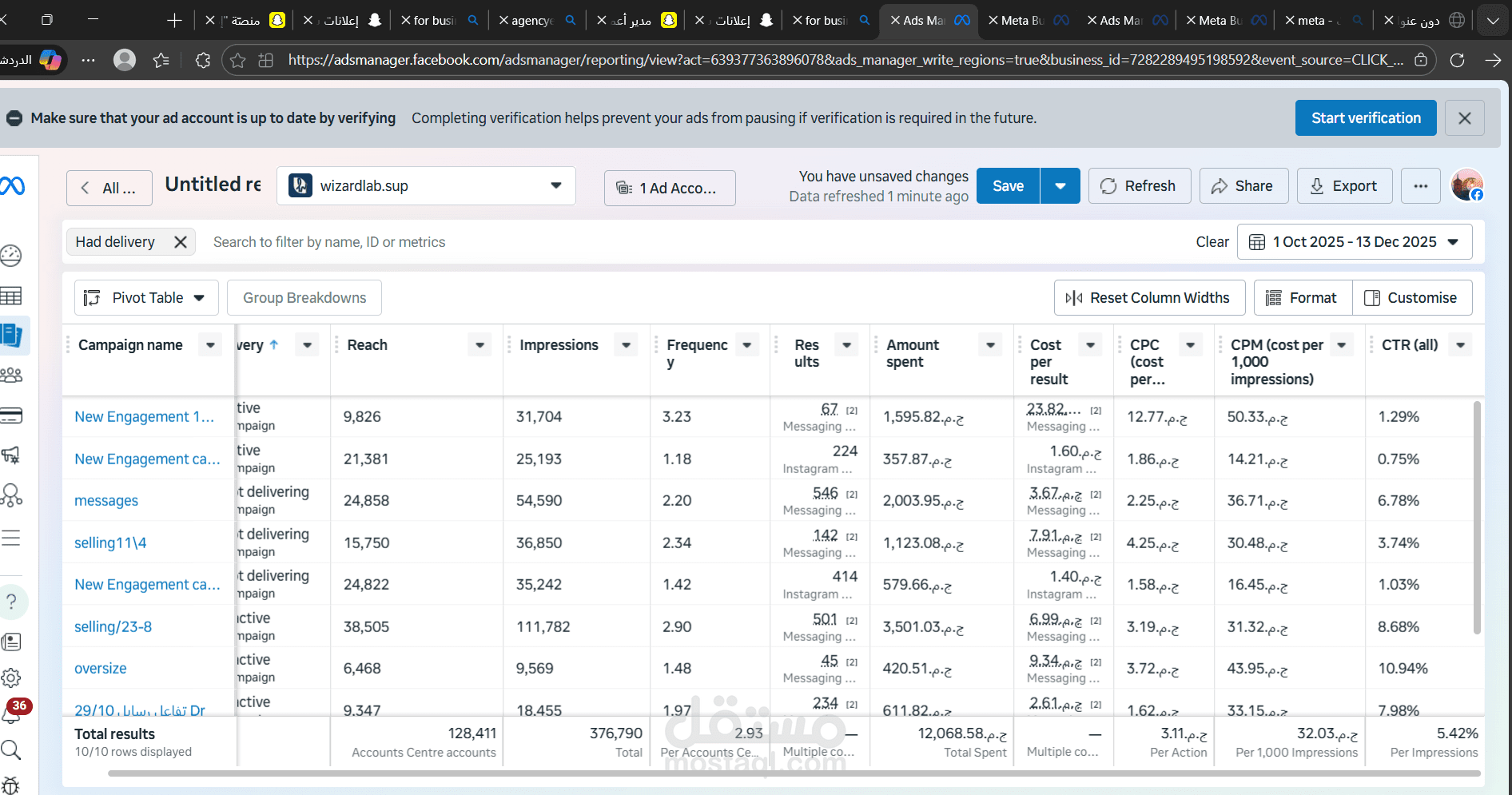Image resolution: width=1512 pixels, height=795 pixels.
Task: Open the Save button dropdown arrow
Action: 1060,185
